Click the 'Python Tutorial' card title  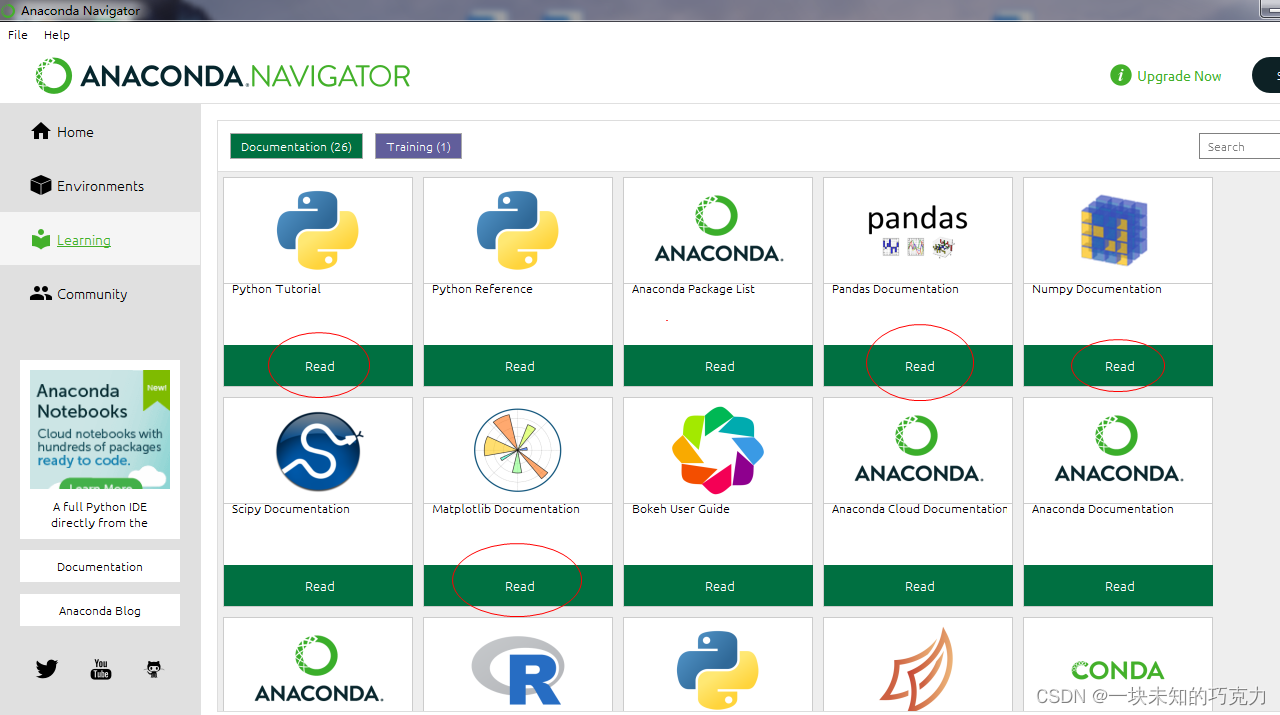pyautogui.click(x=276, y=289)
